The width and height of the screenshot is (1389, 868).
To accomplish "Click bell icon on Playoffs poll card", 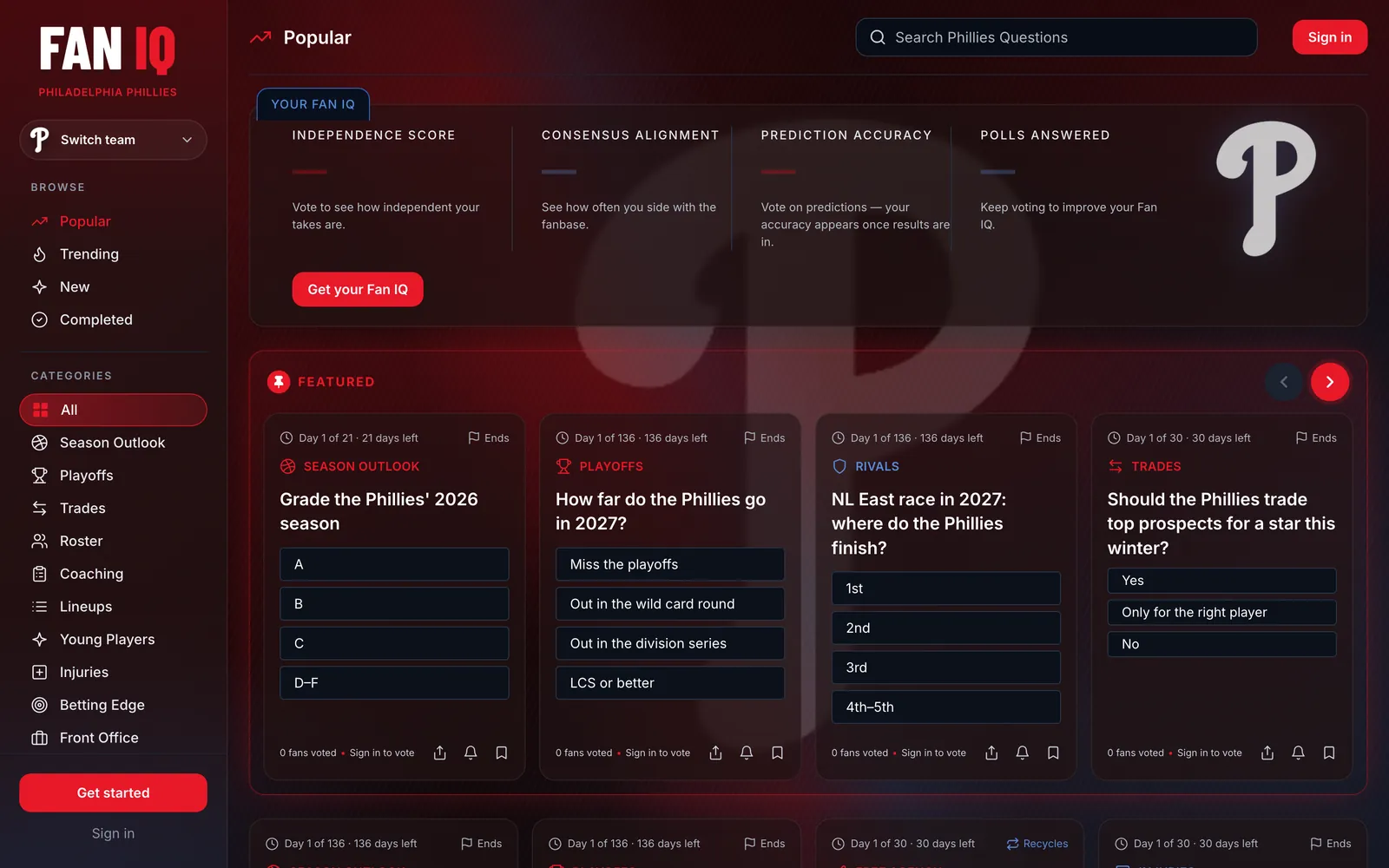I will coord(747,753).
